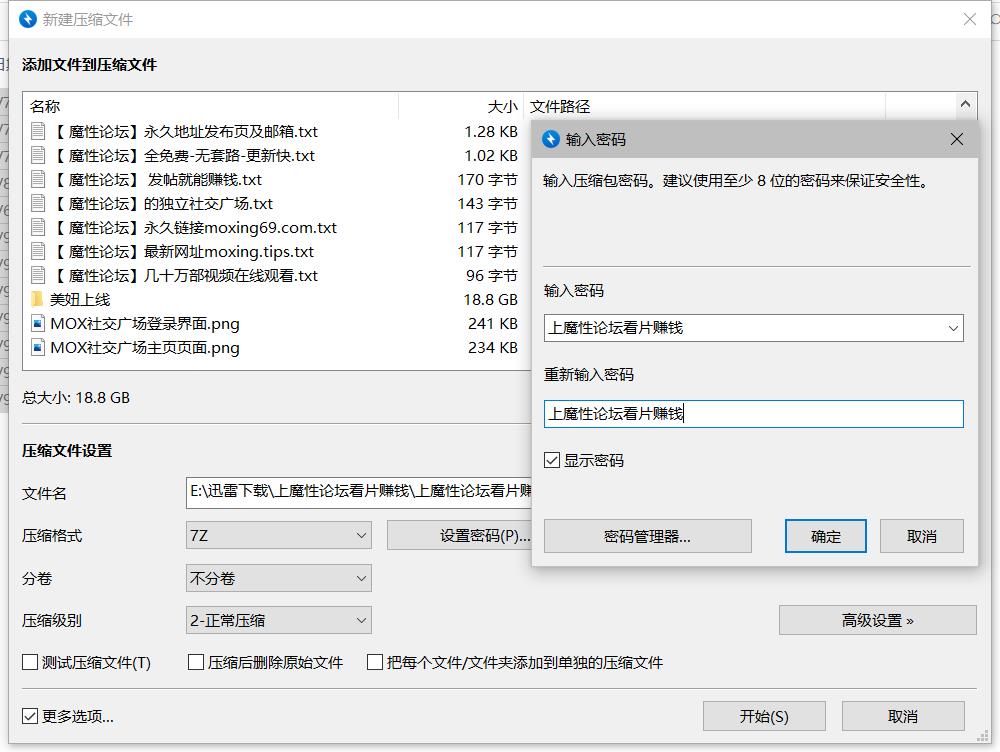
Task: Click the 开始(S) button
Action: click(x=764, y=716)
